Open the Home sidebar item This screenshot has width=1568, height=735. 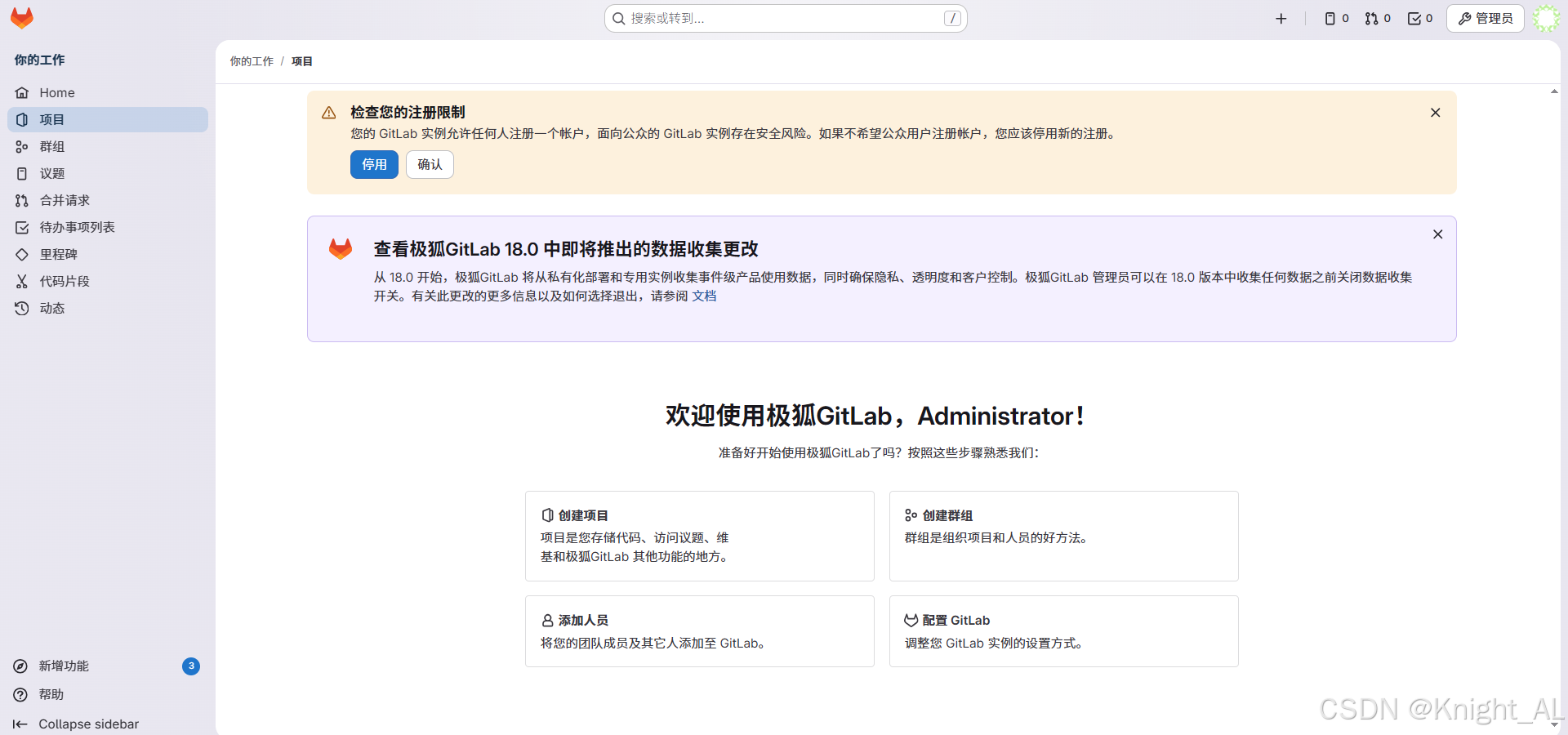[108, 92]
